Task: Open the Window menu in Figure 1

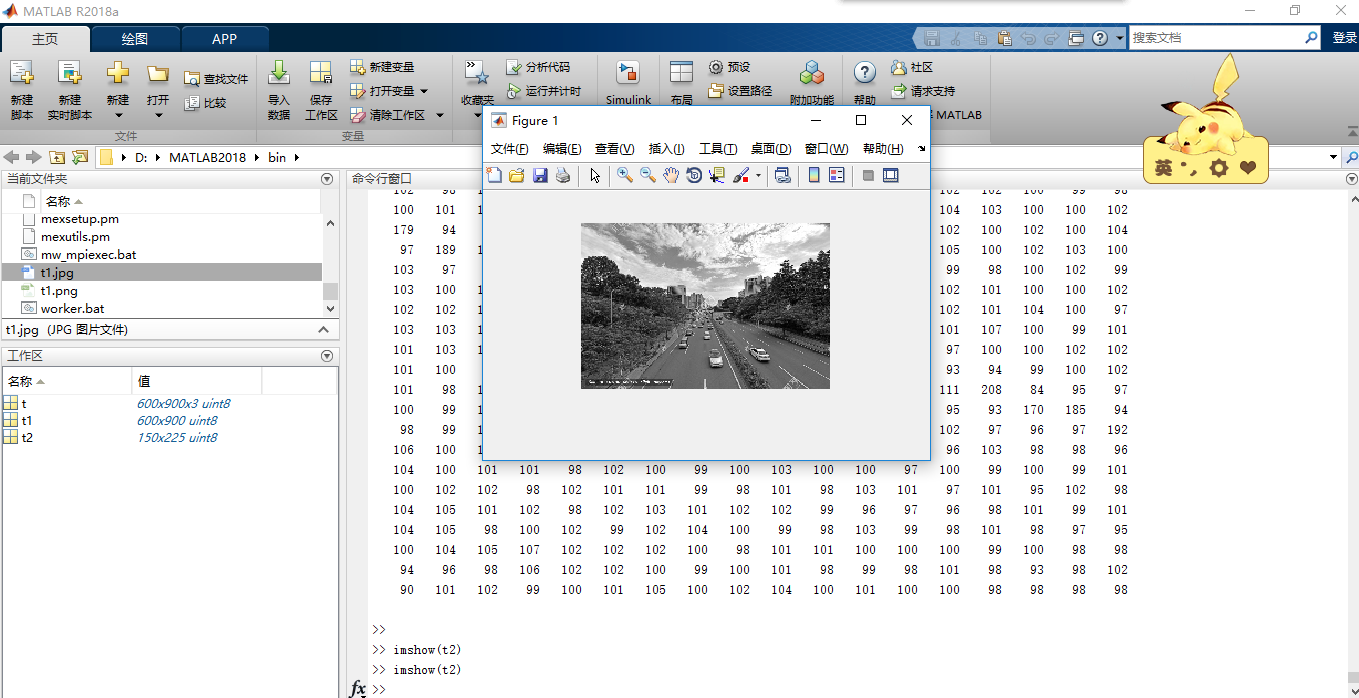Action: point(827,149)
